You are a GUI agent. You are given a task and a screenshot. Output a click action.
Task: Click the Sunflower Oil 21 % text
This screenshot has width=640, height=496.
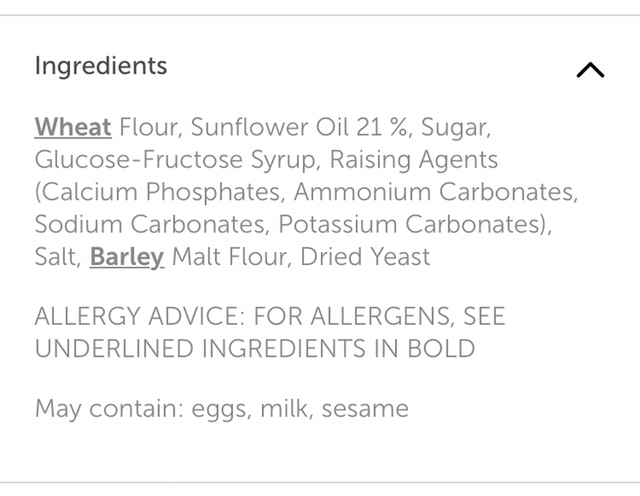click(x=300, y=128)
